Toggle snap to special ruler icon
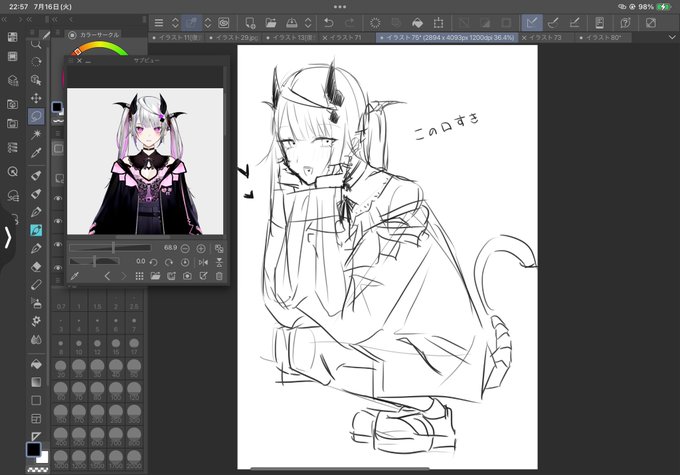The image size is (680, 475). tap(553, 23)
